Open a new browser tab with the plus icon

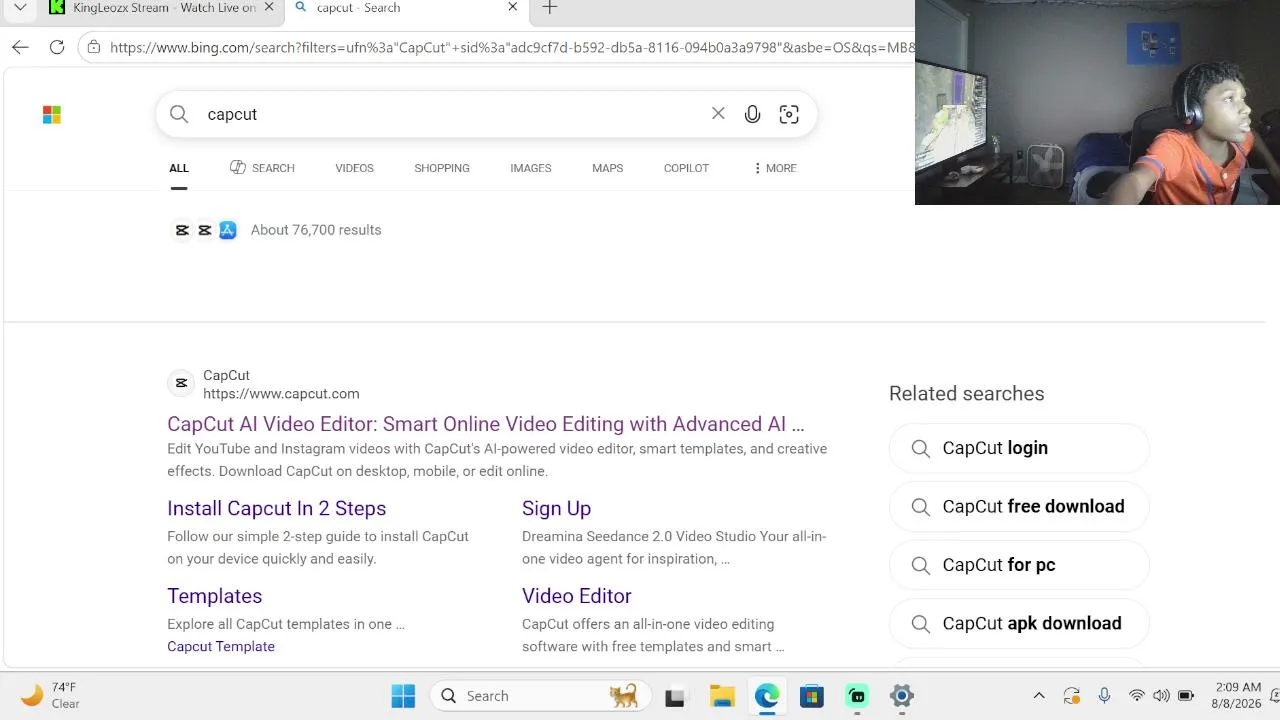click(549, 8)
